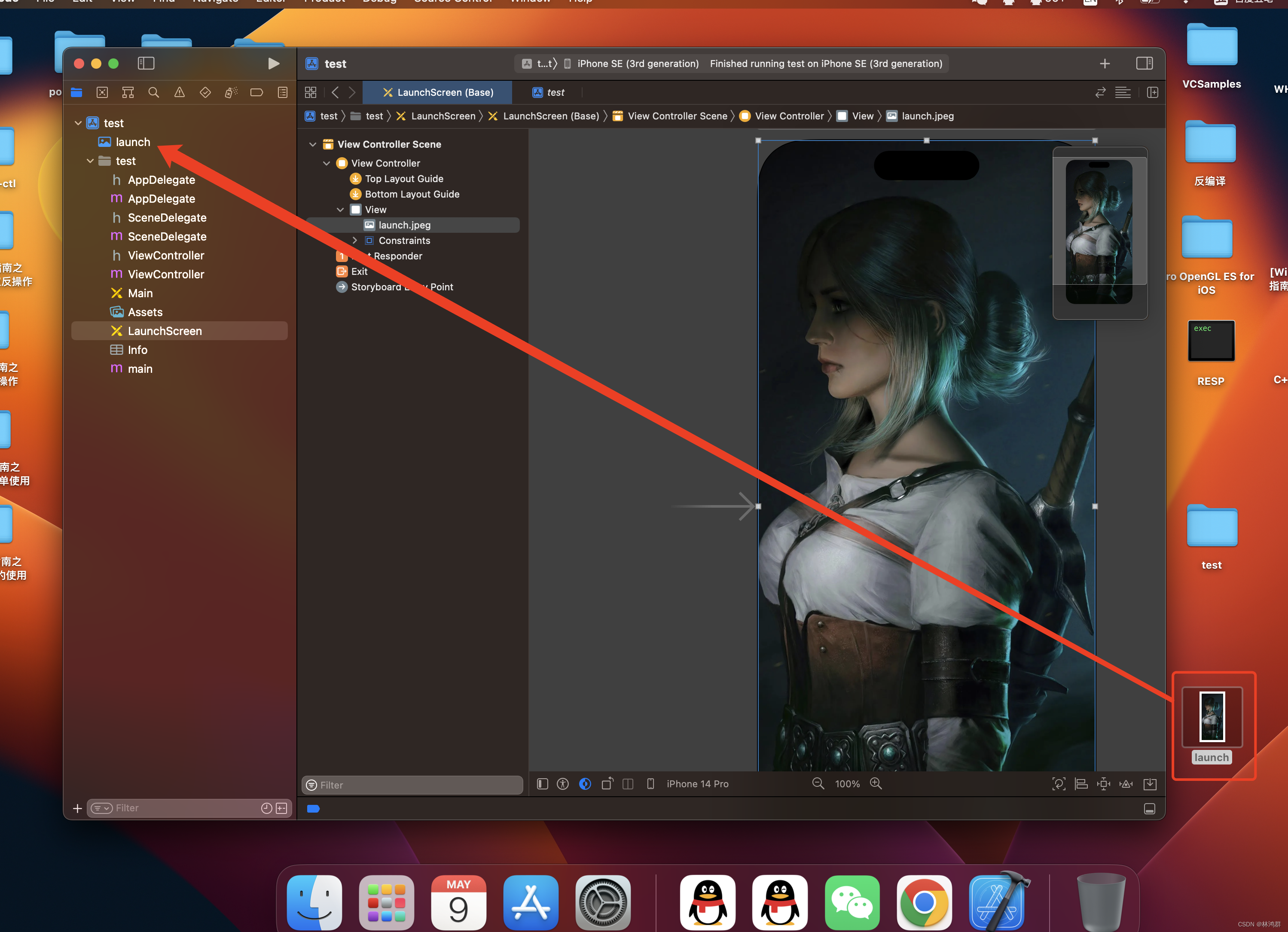The height and width of the screenshot is (932, 1288).
Task: Open the Library with the plus button
Action: pos(1105,64)
